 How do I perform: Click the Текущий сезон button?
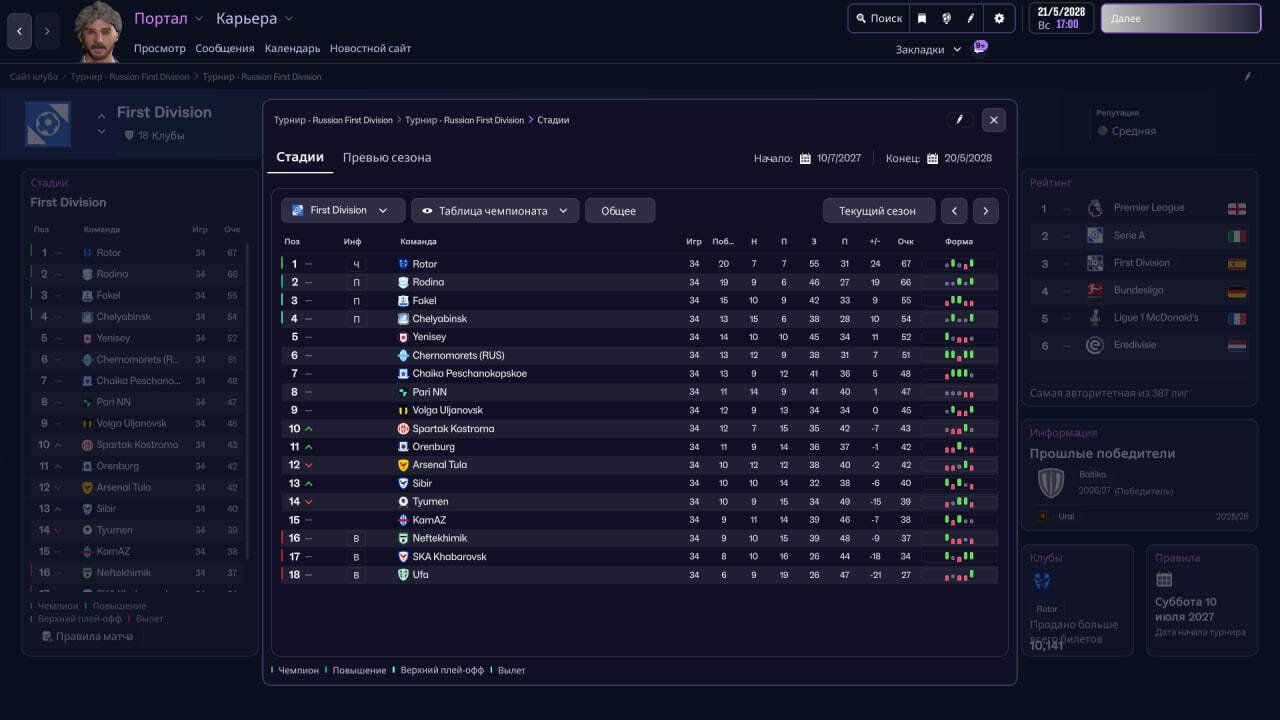(x=878, y=211)
